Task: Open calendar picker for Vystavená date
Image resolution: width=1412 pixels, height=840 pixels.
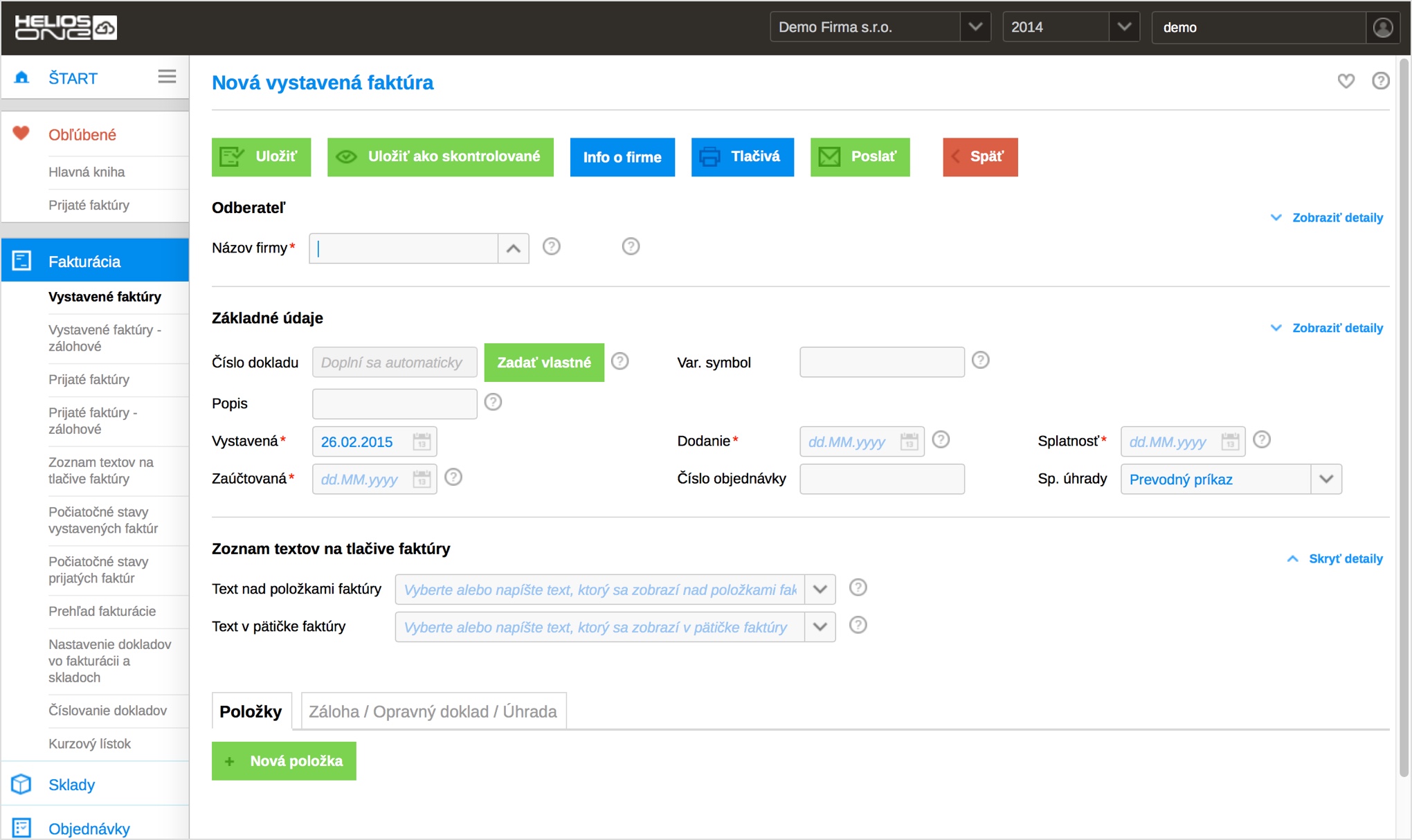Action: pos(422,441)
